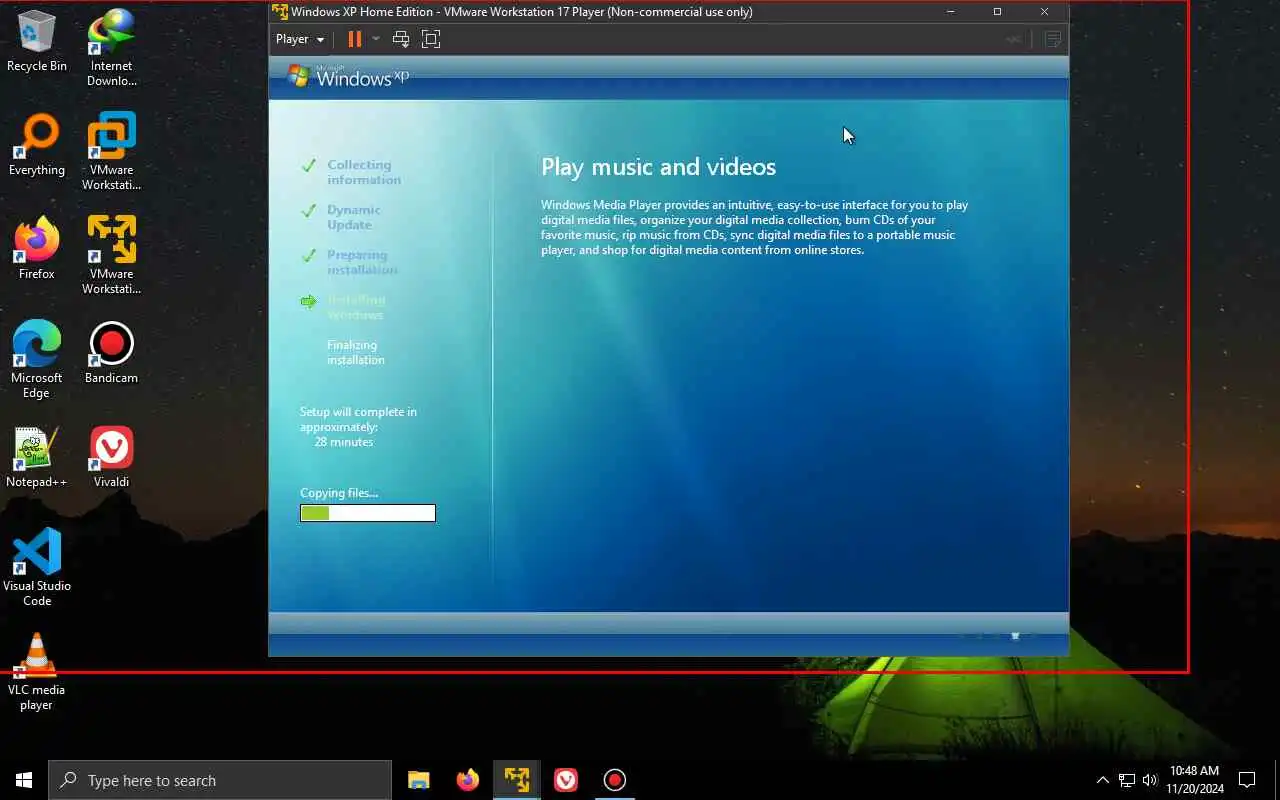Select the Microsoft Edge desktop icon
Viewport: 1280px width, 800px height.
coord(37,359)
